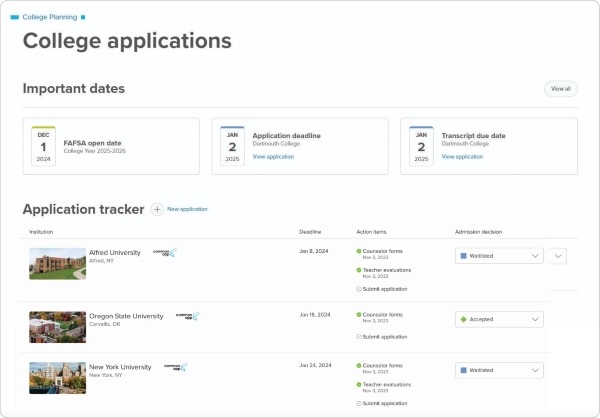
Task: Click the Application tracker heading
Action: [83, 209]
